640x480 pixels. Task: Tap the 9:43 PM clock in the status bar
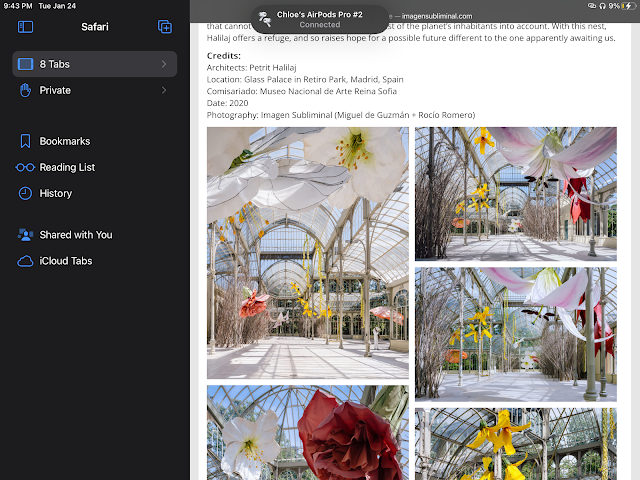click(x=18, y=6)
